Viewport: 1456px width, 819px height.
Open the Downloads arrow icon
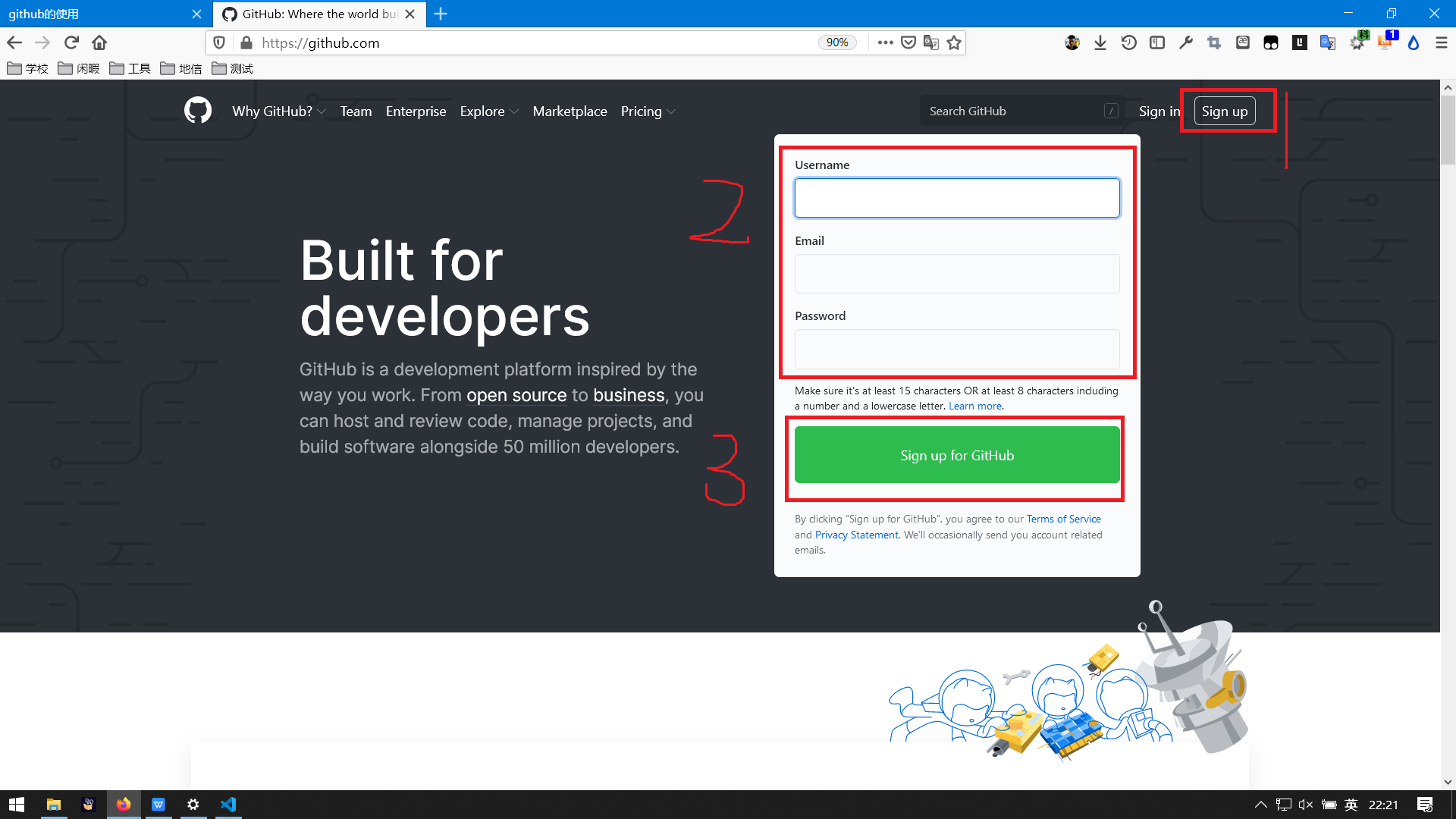click(1100, 42)
